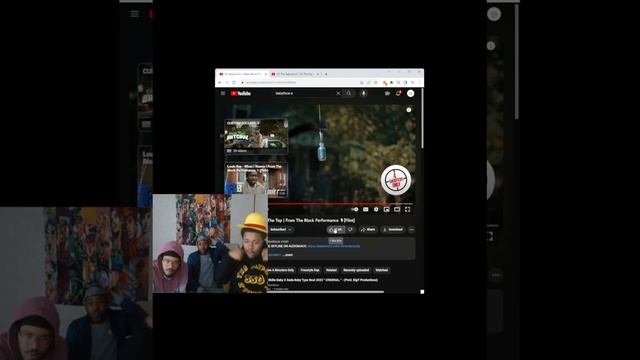
Task: Click the channel watermark logo on video
Action: pyautogui.click(x=396, y=180)
